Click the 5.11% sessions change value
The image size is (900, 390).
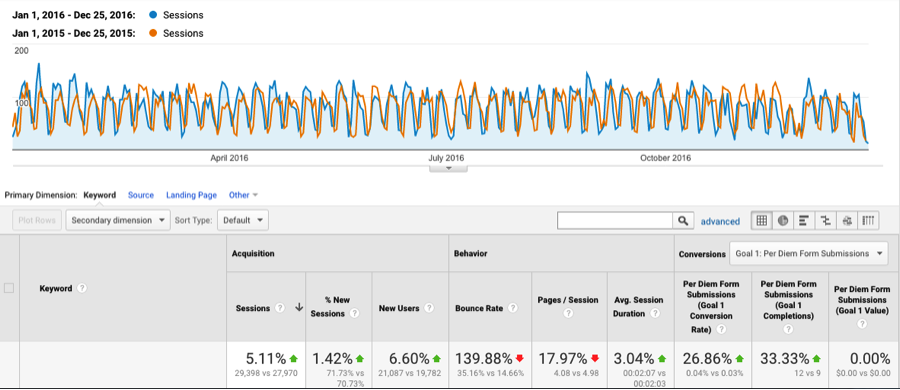[x=266, y=359]
